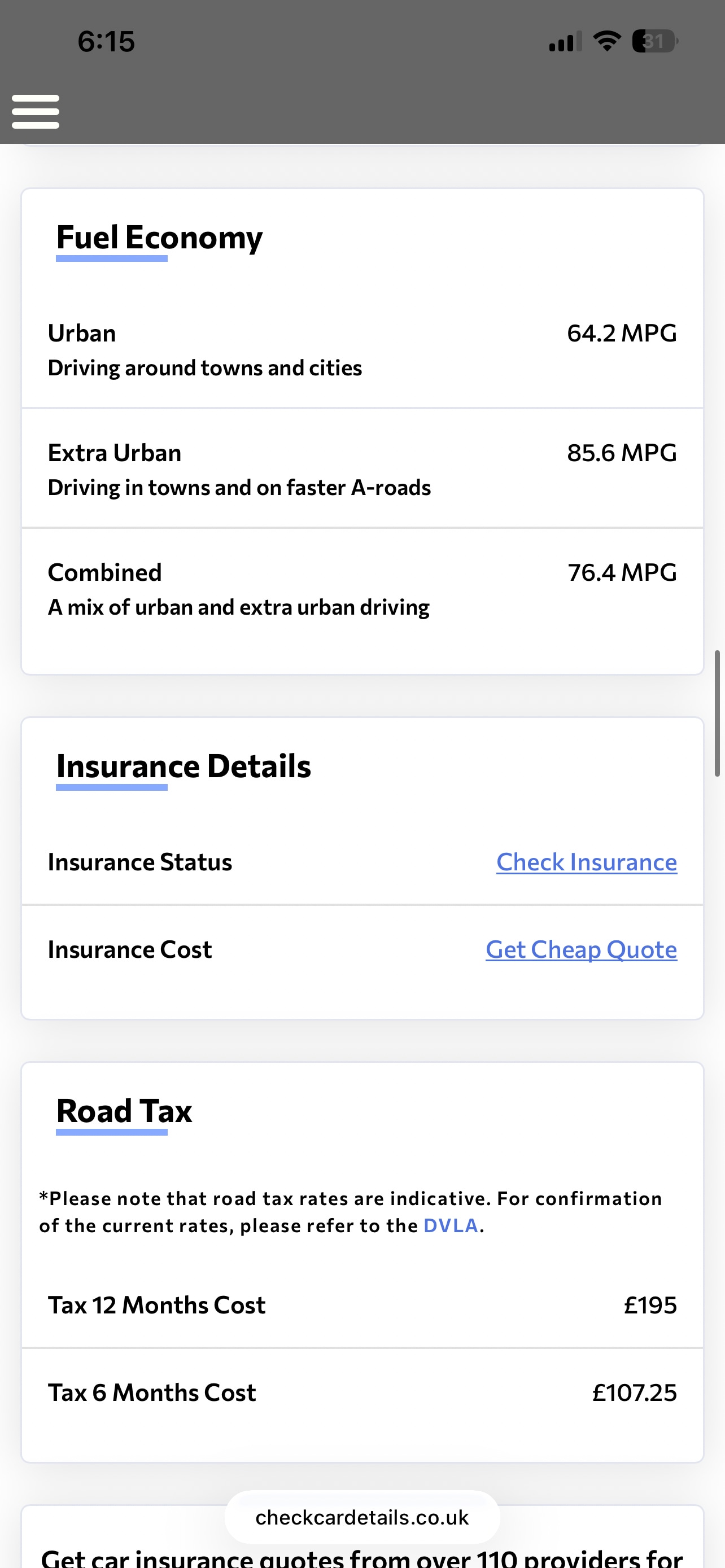Click the page scrollbar thumb

[717, 713]
